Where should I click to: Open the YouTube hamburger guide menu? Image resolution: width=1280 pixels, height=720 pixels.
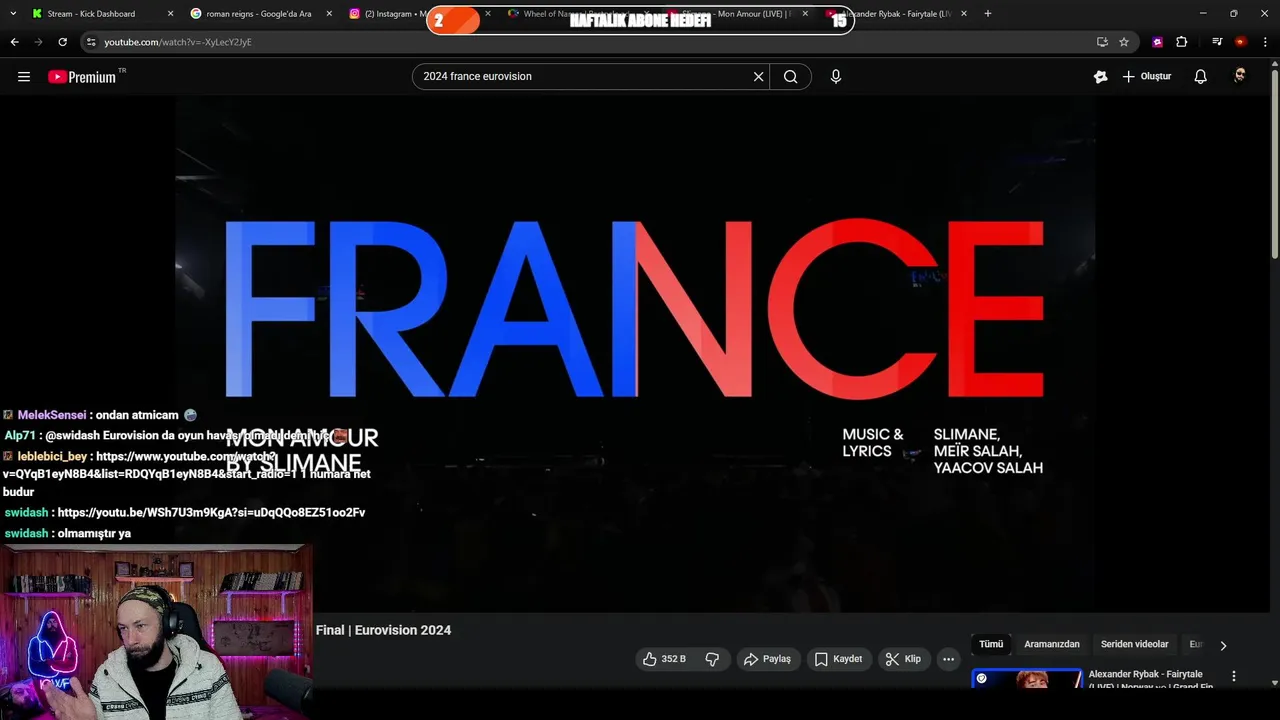(24, 77)
